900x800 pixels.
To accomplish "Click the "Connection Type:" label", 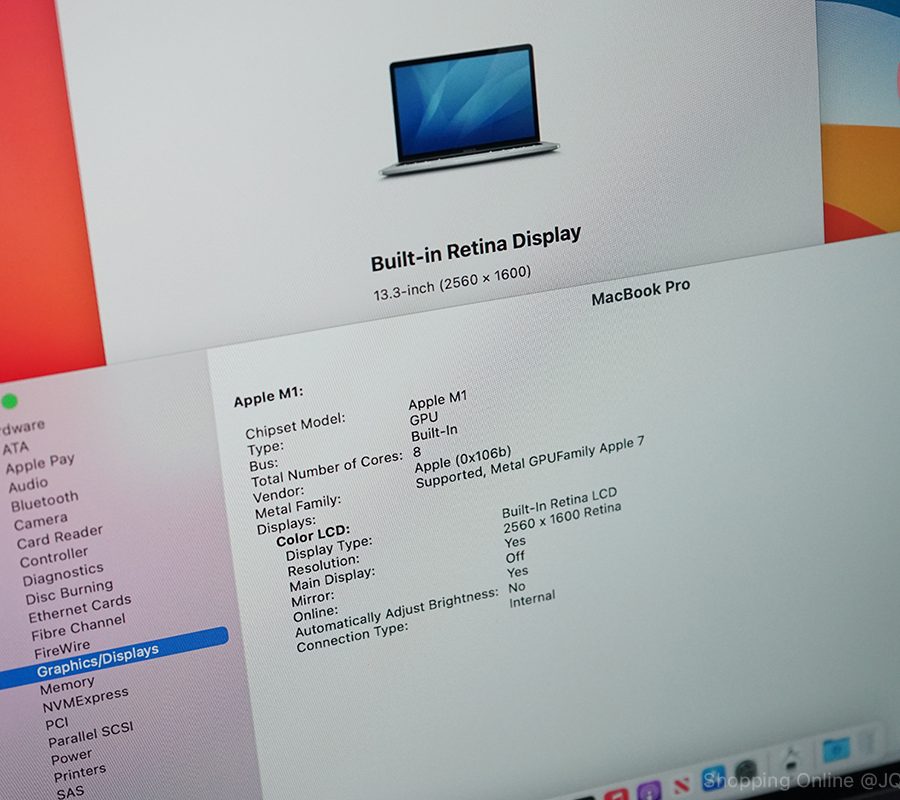I will pyautogui.click(x=352, y=638).
